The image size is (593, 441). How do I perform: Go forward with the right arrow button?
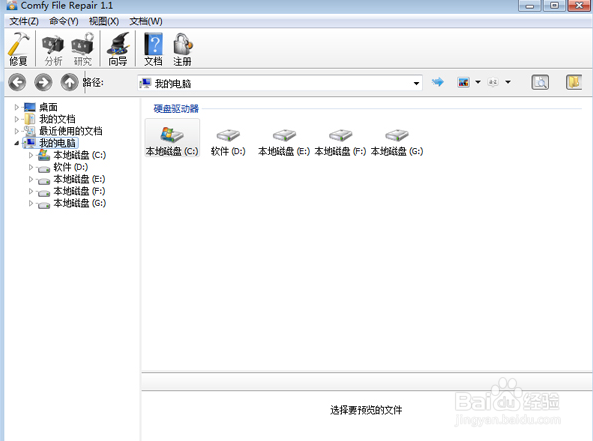[43, 82]
